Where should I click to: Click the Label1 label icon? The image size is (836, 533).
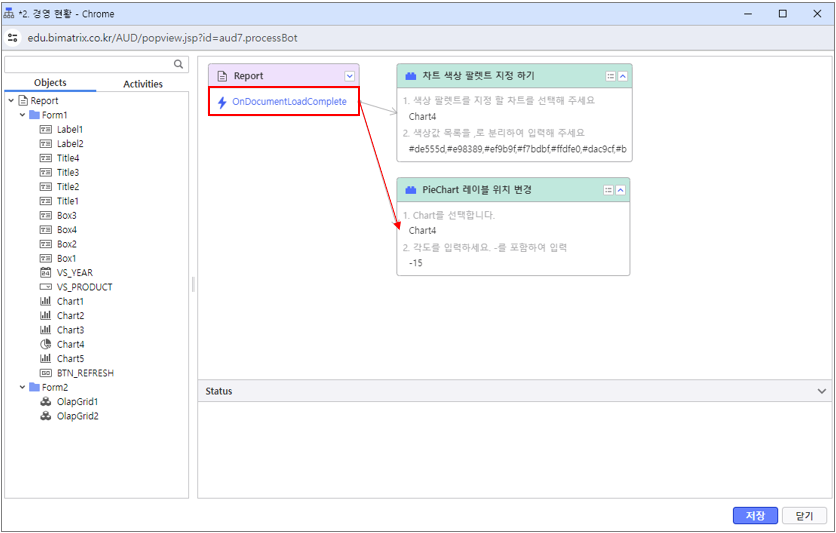(46, 130)
